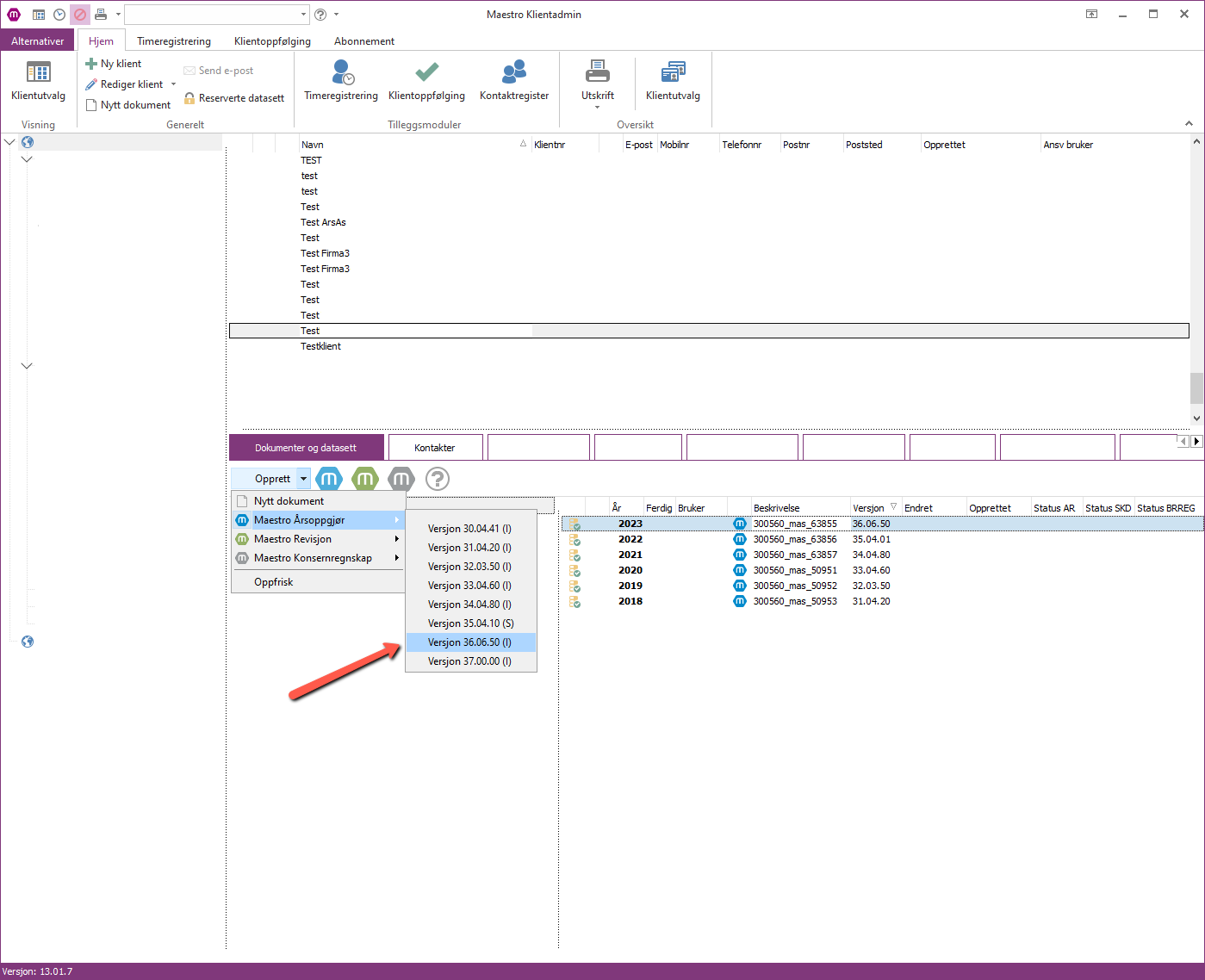Click client list vertical scrollbar thumb
Screen dimensions: 1205x980
point(1196,388)
